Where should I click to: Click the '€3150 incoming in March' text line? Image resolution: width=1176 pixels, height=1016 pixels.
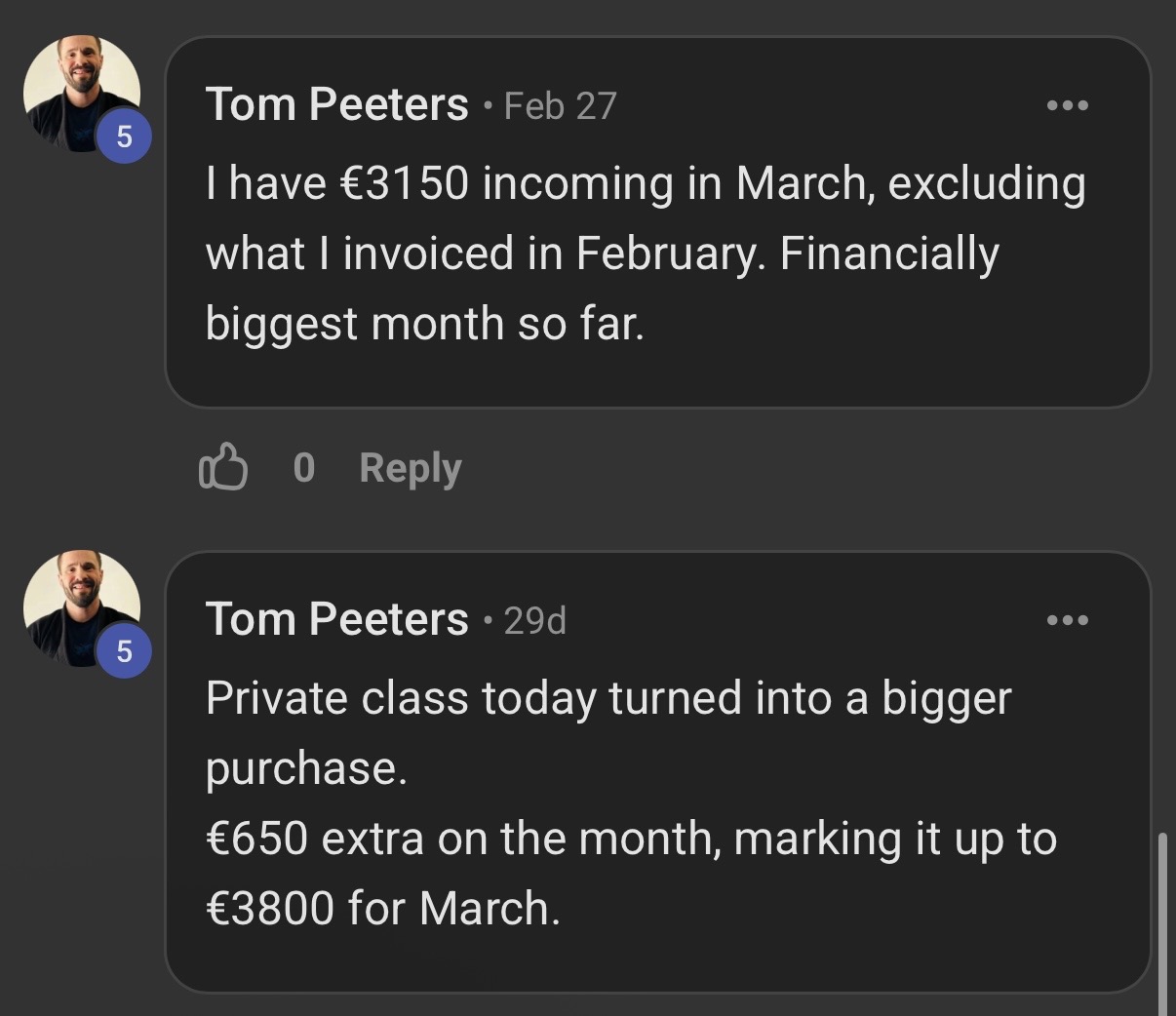pos(645,184)
